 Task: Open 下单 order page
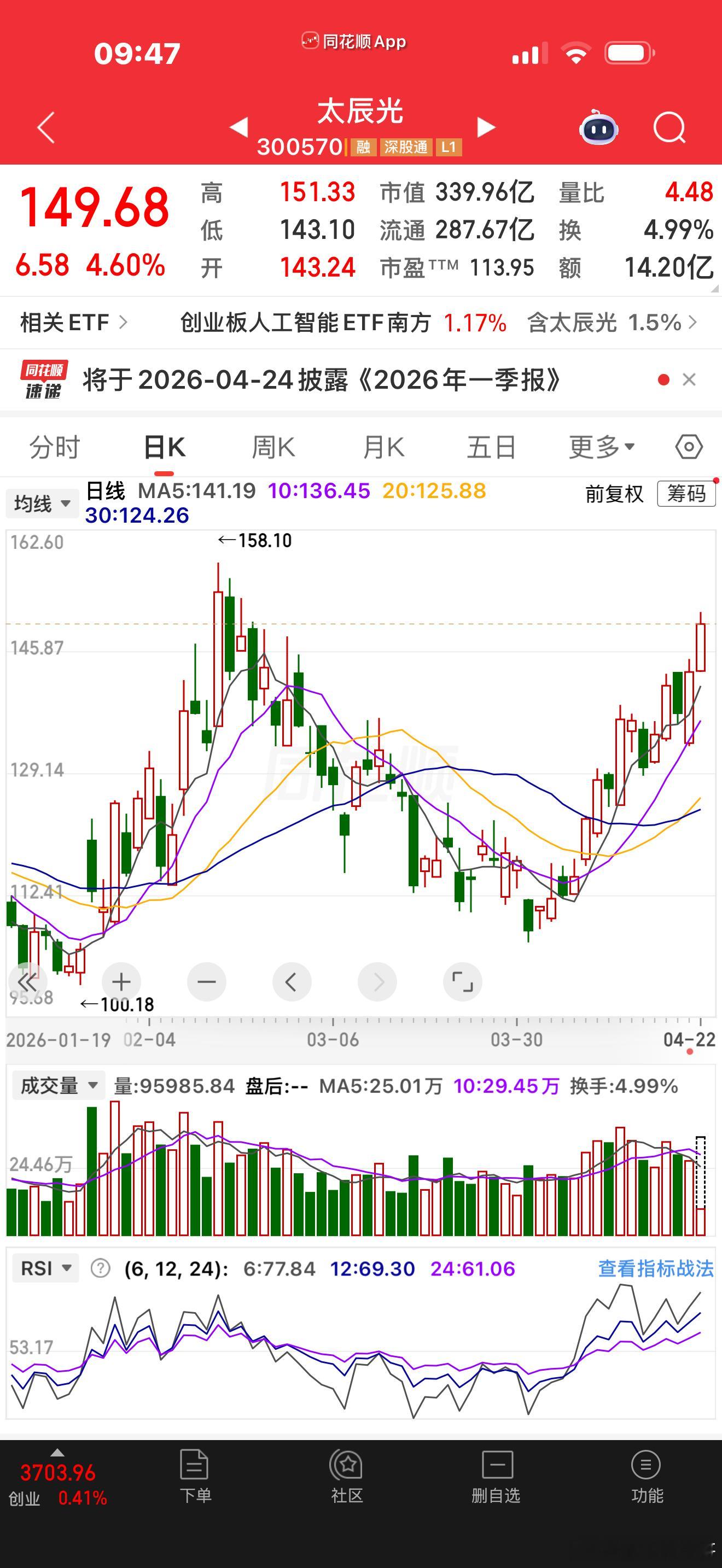(195, 1476)
